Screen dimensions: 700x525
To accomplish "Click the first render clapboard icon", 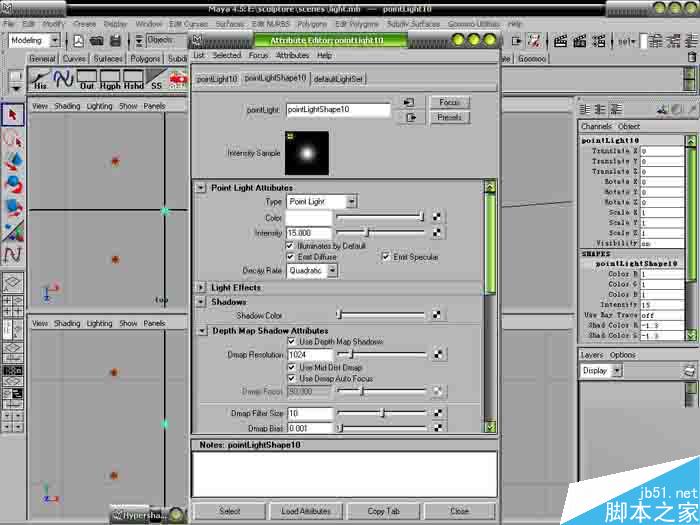I will [x=560, y=41].
